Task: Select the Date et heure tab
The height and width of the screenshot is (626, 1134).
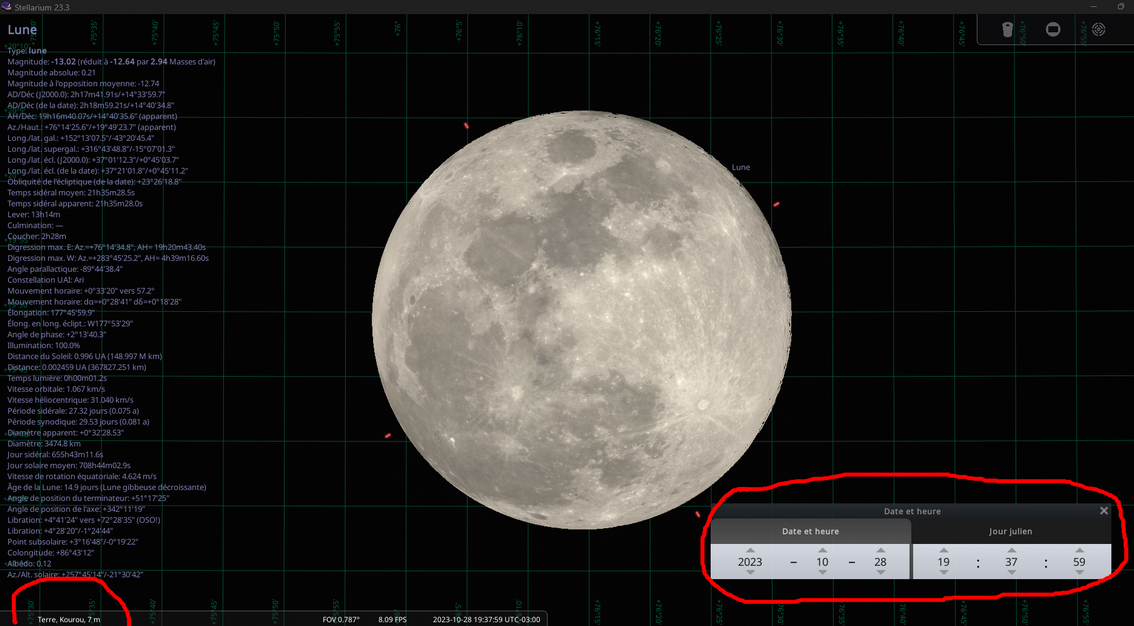Action: click(x=810, y=531)
